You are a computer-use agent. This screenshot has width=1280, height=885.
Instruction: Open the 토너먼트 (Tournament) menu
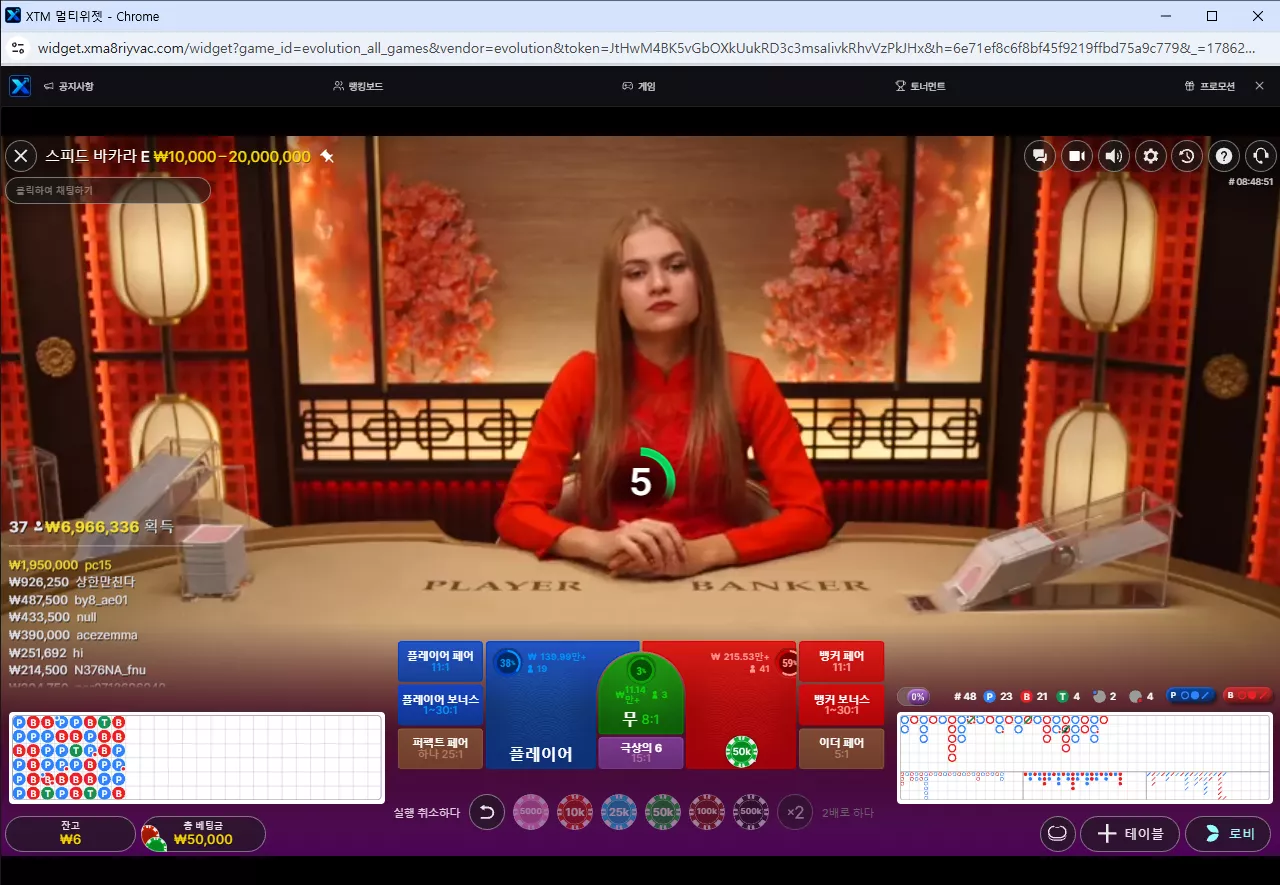tap(920, 86)
